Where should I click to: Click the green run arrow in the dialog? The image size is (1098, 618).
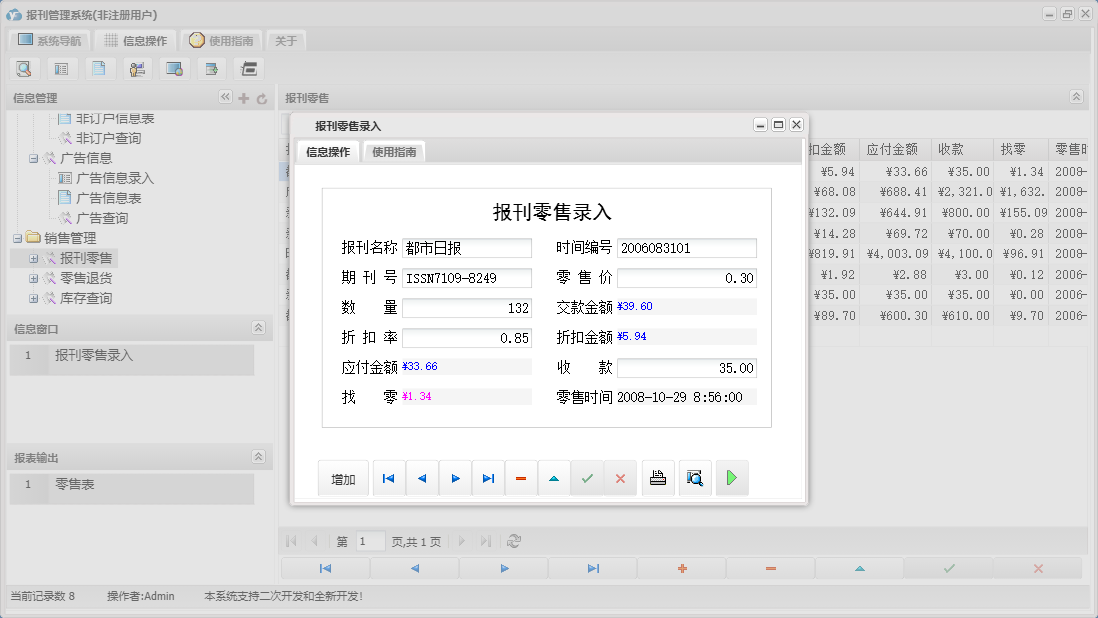tap(731, 478)
